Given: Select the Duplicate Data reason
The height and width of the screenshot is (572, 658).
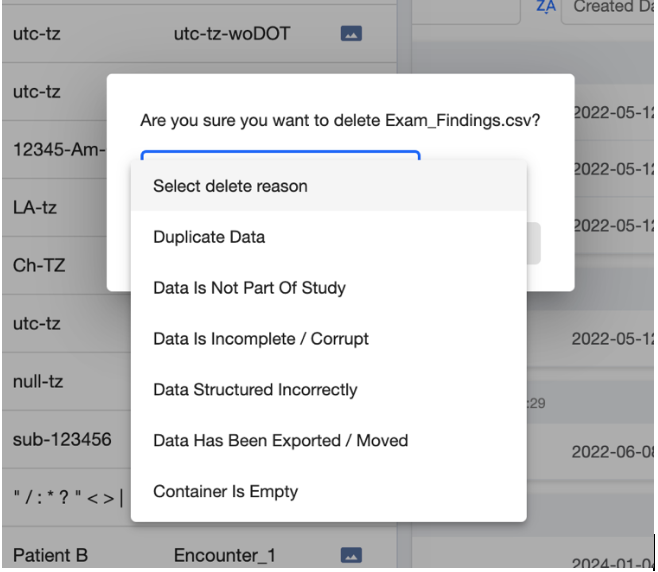Looking at the screenshot, I should (329, 237).
